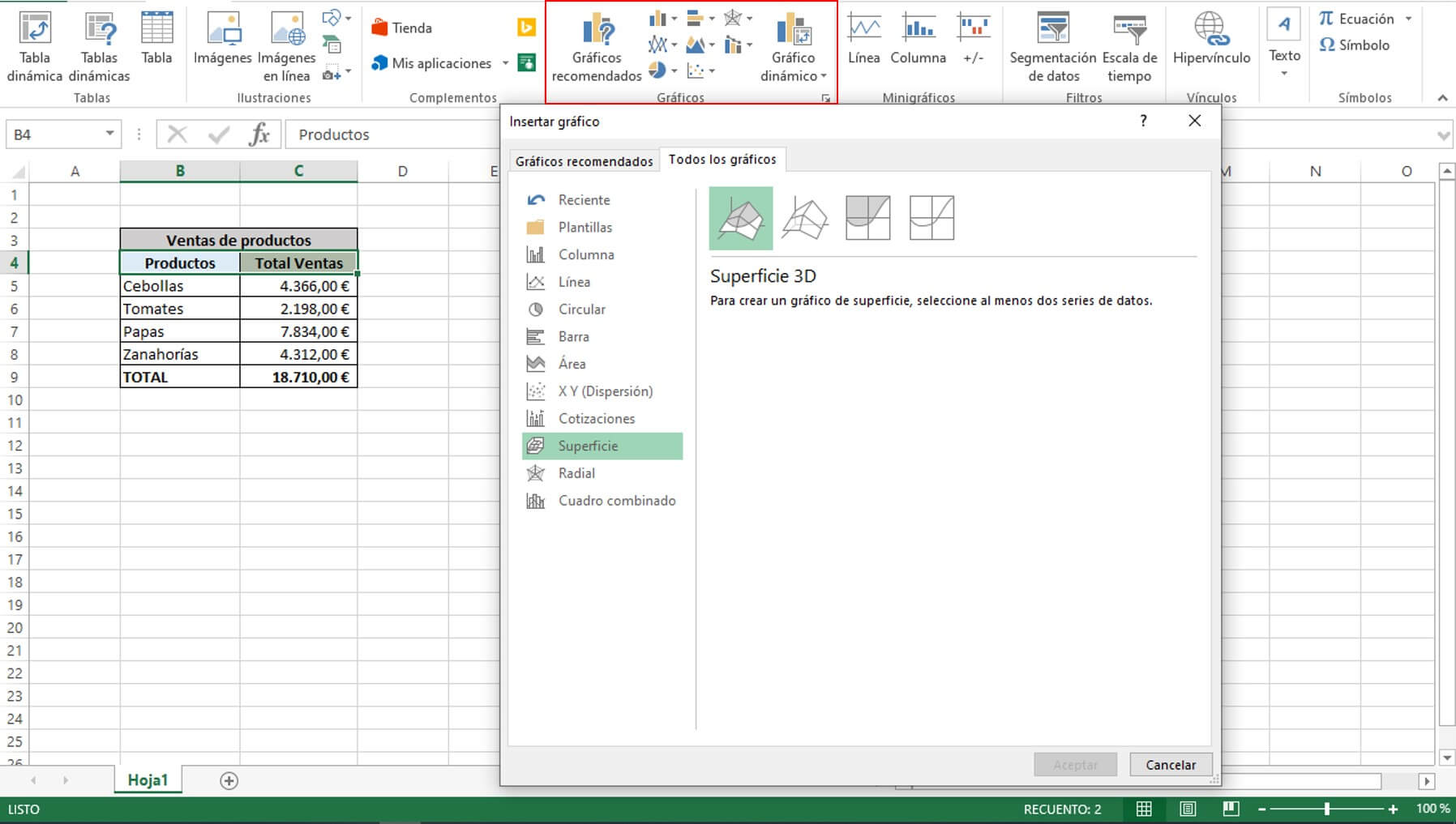Expand the Gráfico dinámico dropdown
Screen dimensions: 1456x824
[824, 76]
